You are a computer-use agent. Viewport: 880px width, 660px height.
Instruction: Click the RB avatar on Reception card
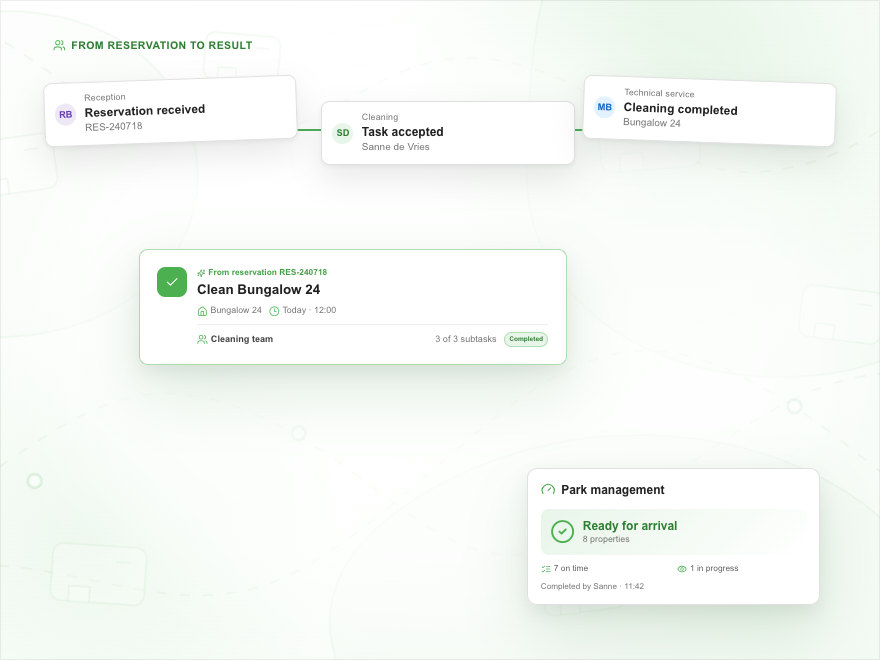click(66, 114)
